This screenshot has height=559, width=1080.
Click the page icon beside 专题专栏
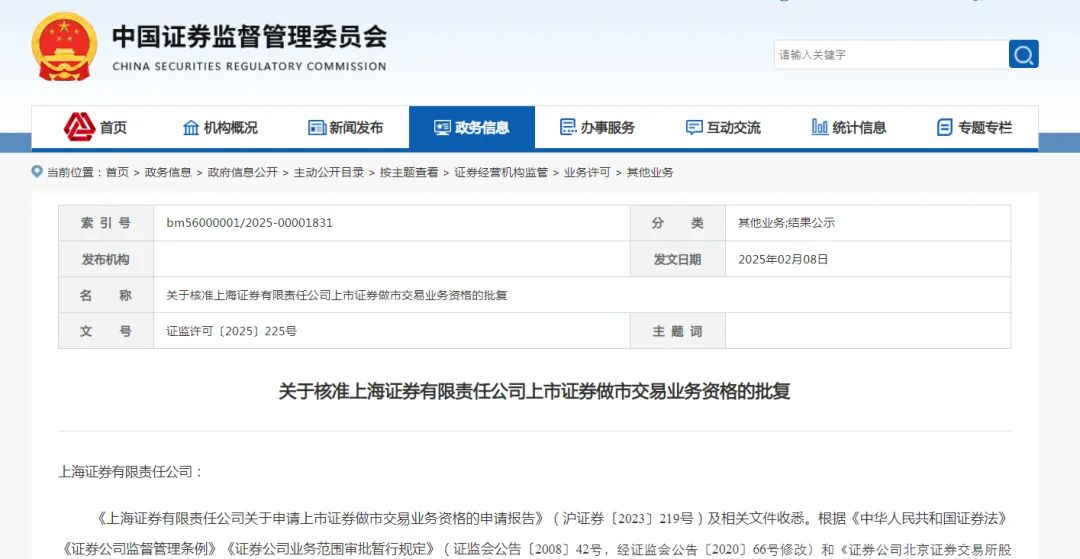coord(945,127)
